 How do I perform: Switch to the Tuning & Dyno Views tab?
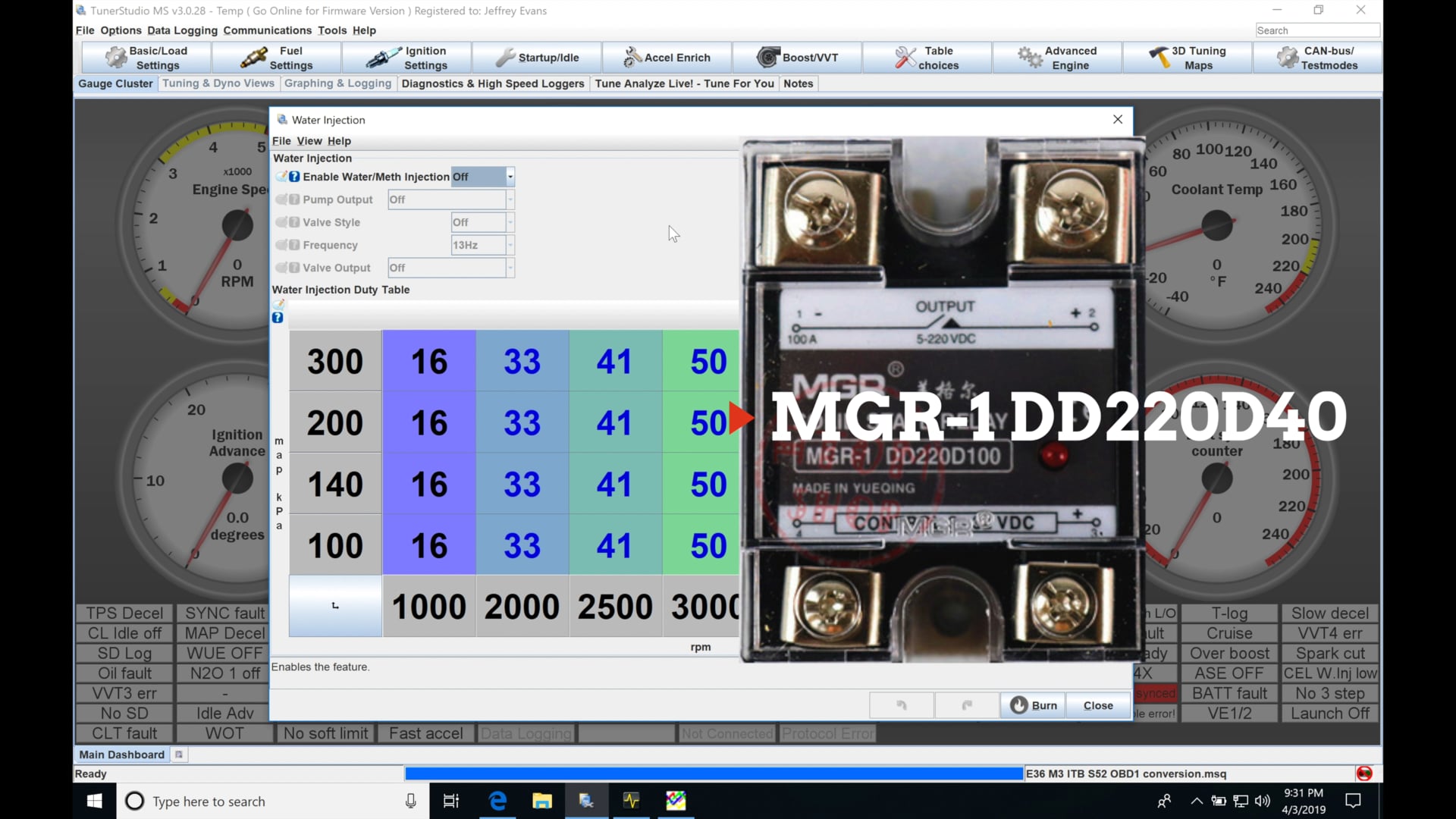pos(218,83)
